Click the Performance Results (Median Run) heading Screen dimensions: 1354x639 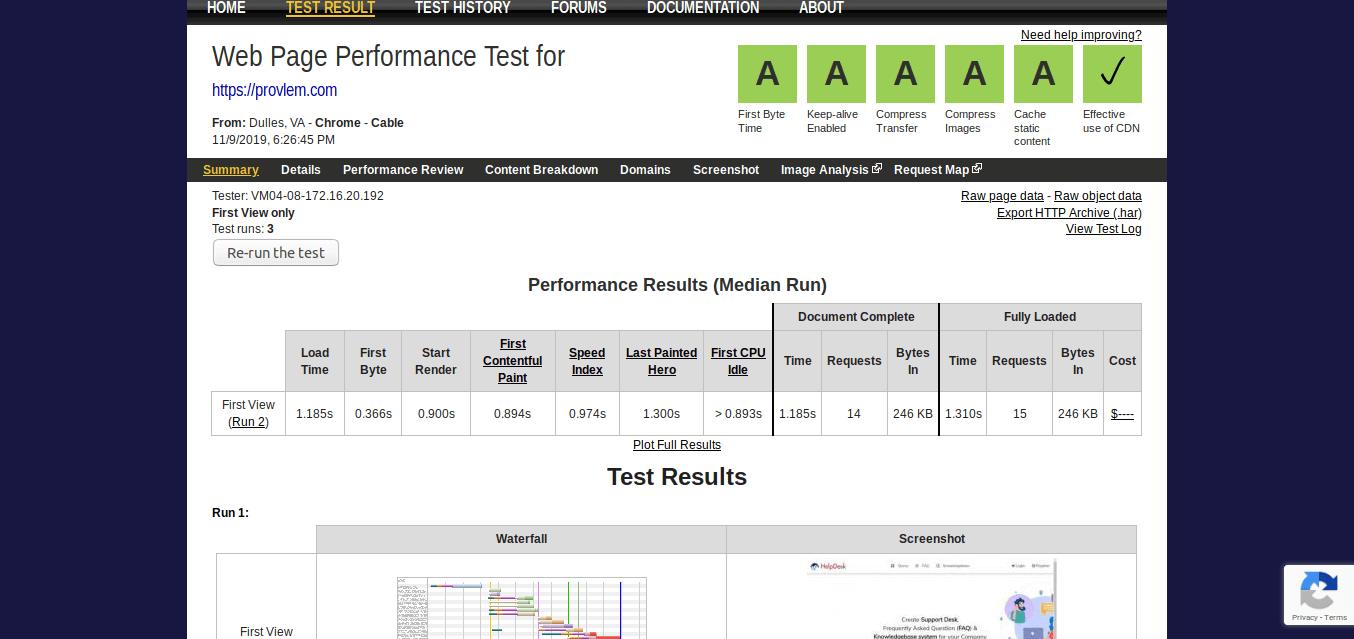(677, 285)
